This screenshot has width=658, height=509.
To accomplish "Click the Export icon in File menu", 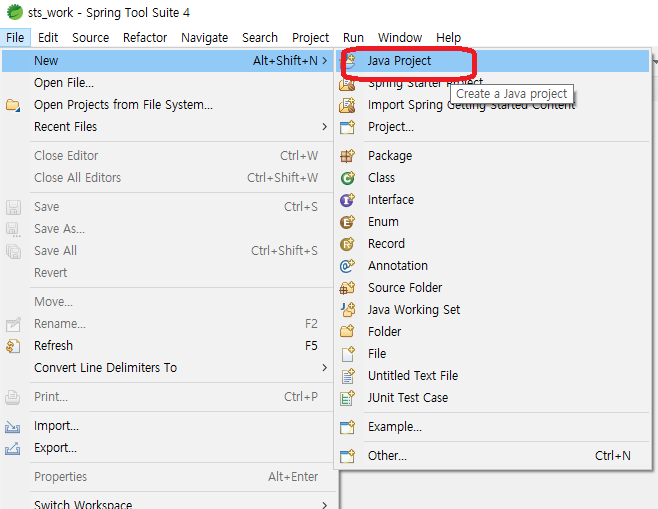I will 12,449.
